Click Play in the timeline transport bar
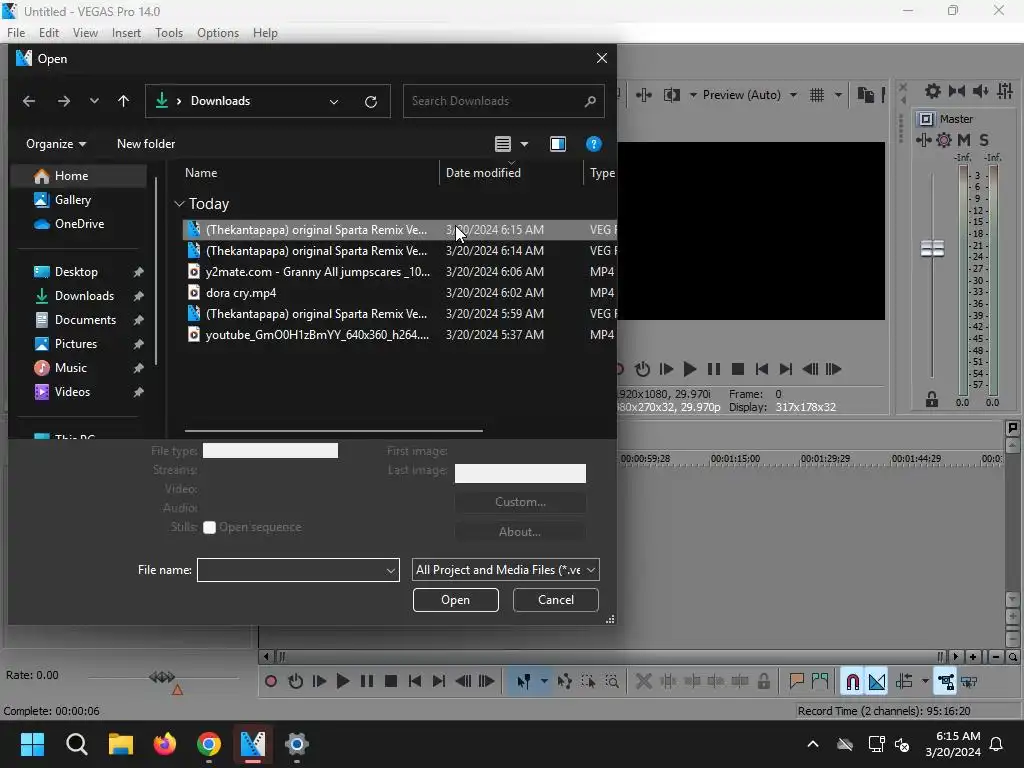 [343, 681]
